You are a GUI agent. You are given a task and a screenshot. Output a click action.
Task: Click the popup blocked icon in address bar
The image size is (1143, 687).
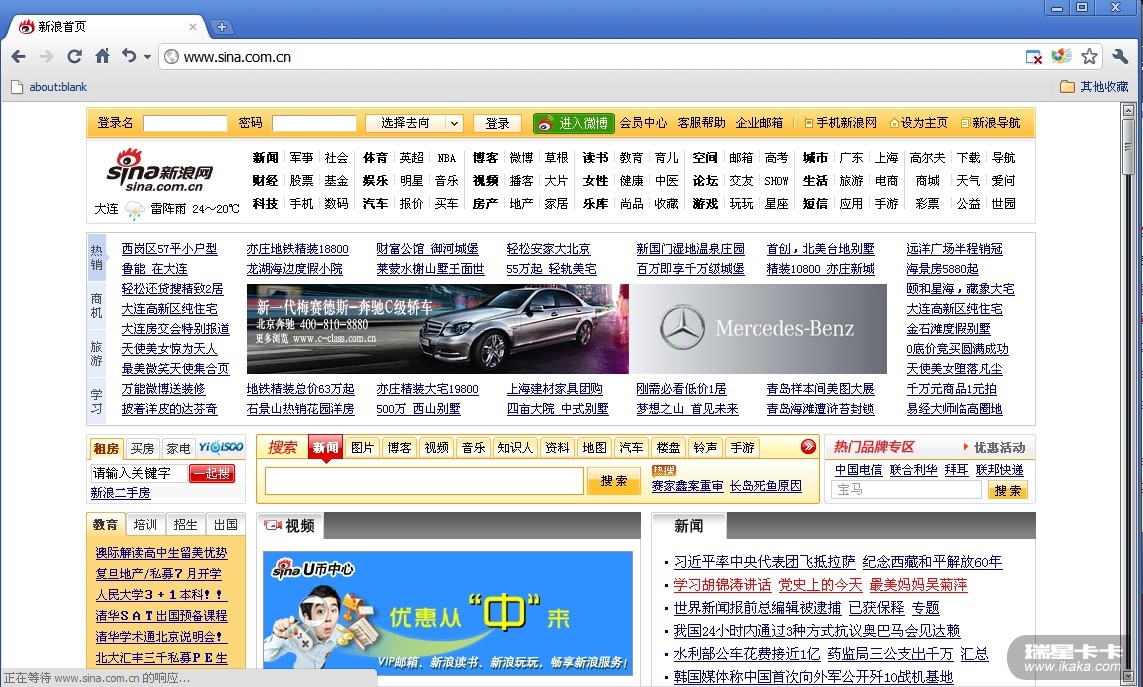coord(1034,57)
